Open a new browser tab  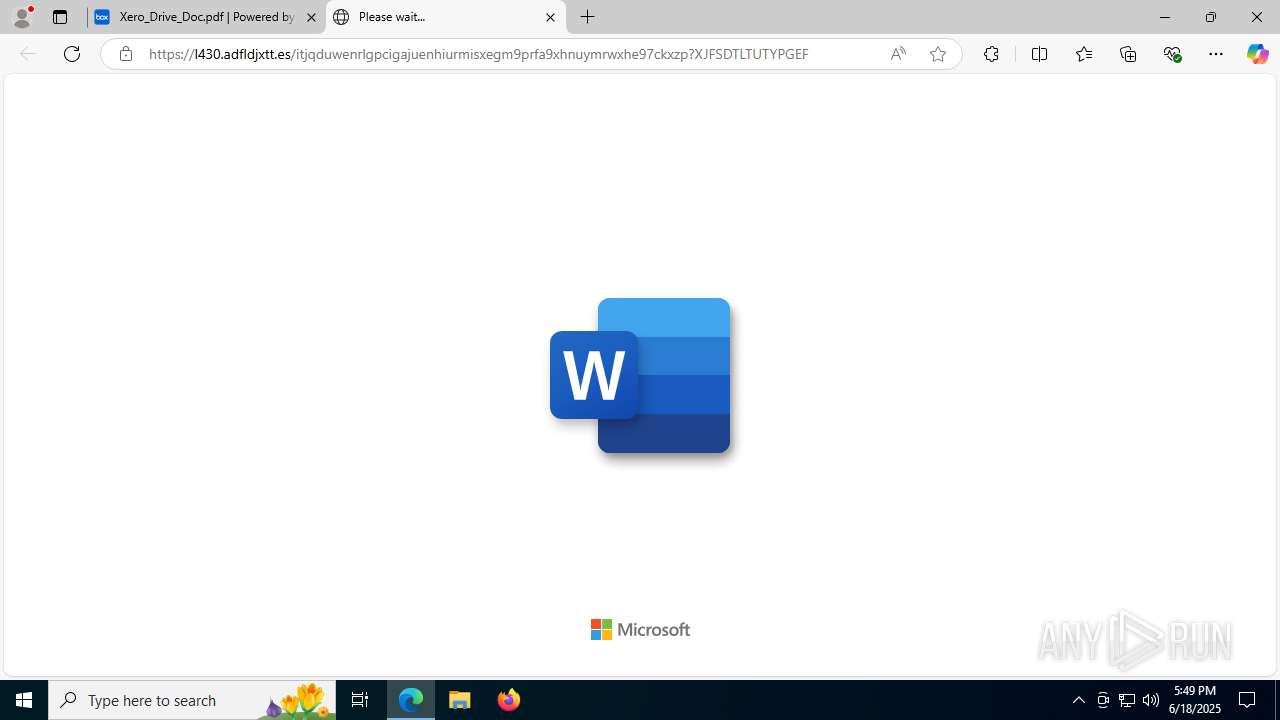pyautogui.click(x=588, y=17)
